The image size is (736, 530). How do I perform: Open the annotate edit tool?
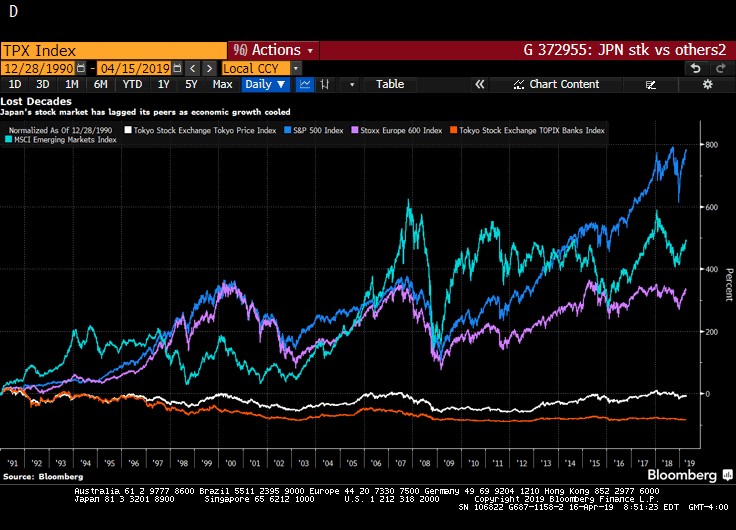click(x=651, y=84)
